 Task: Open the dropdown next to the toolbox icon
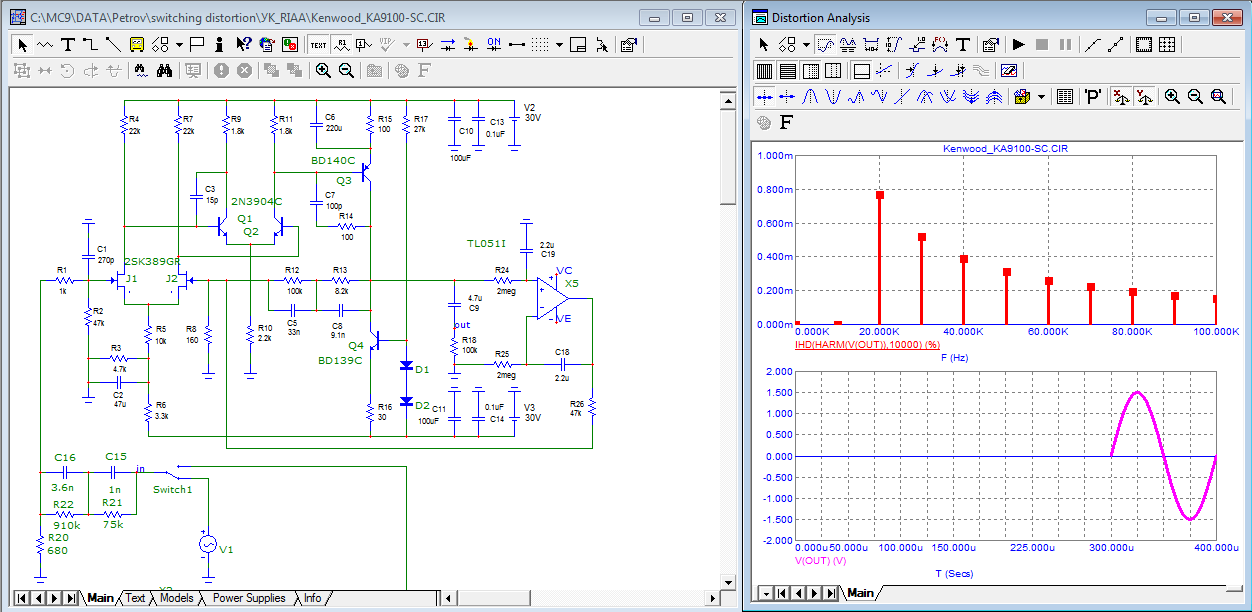coord(1042,96)
